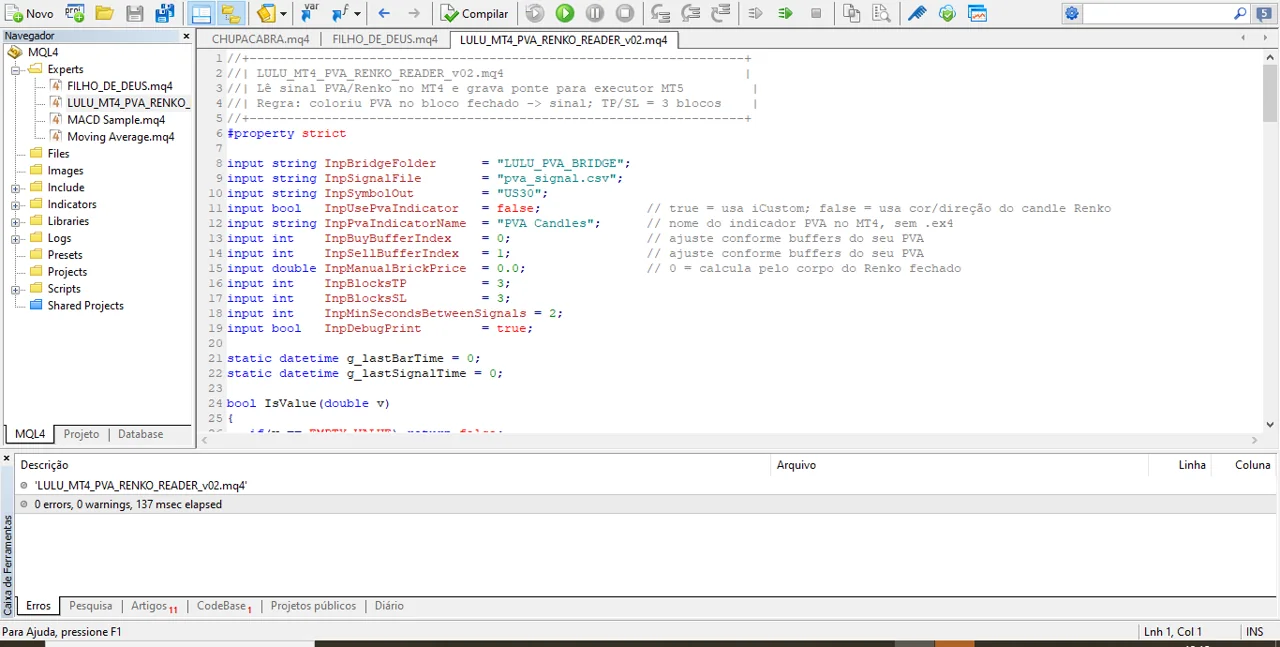Click the Step Into debug icon

[660, 13]
